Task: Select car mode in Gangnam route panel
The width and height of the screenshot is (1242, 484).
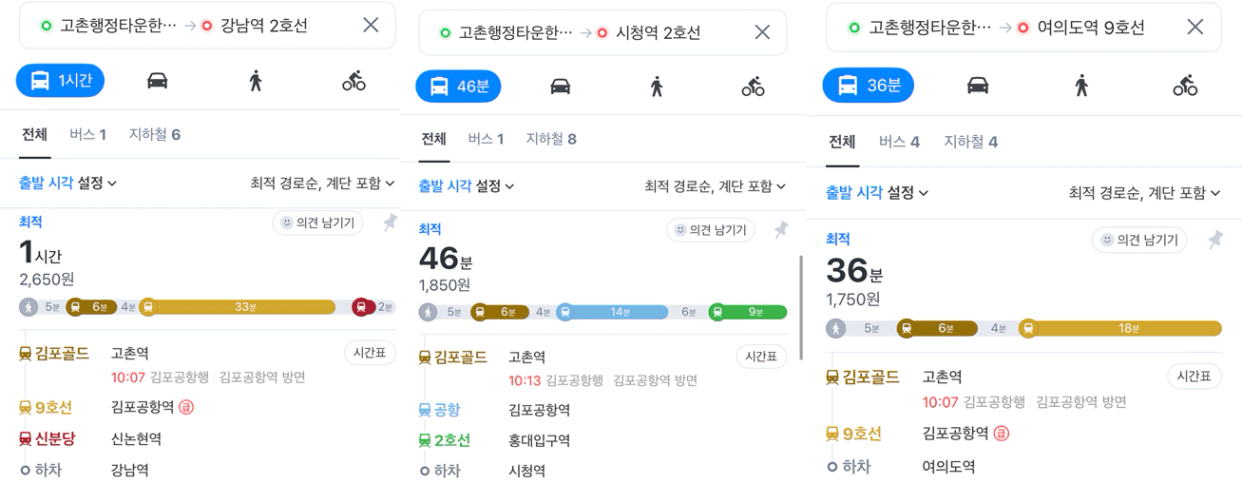Action: [x=157, y=81]
